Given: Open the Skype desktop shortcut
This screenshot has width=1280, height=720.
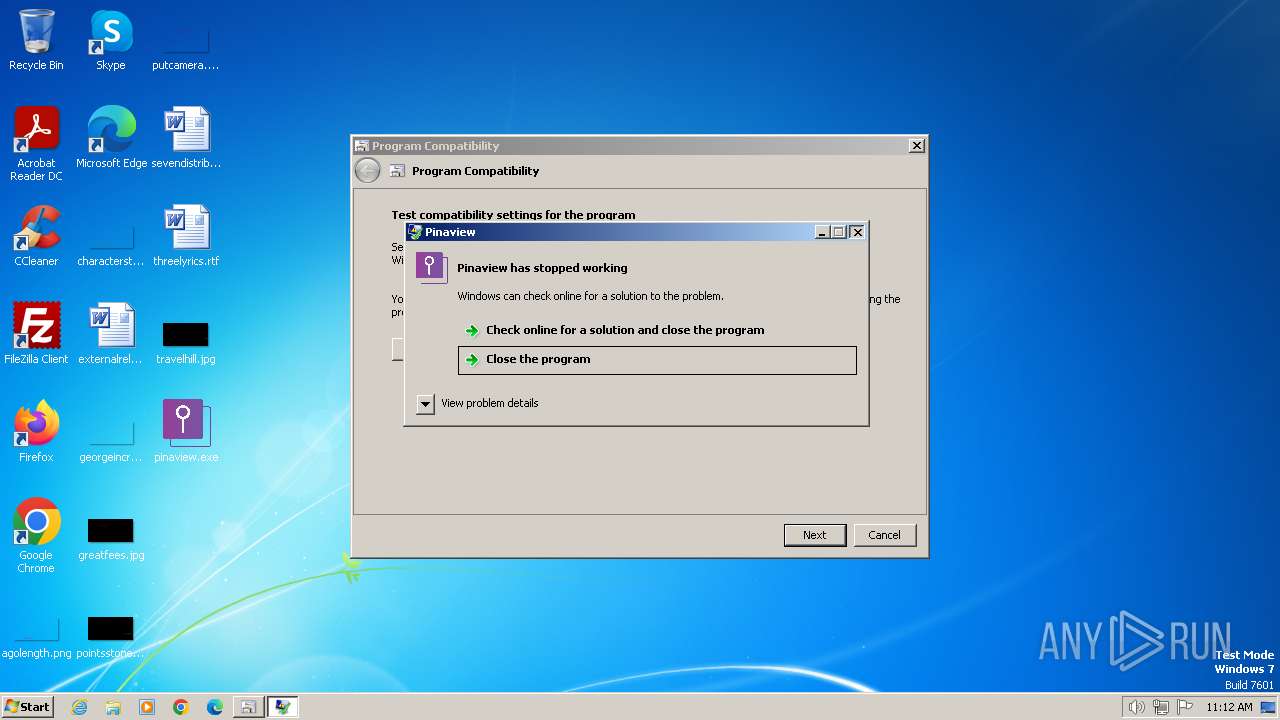Looking at the screenshot, I should 110,40.
